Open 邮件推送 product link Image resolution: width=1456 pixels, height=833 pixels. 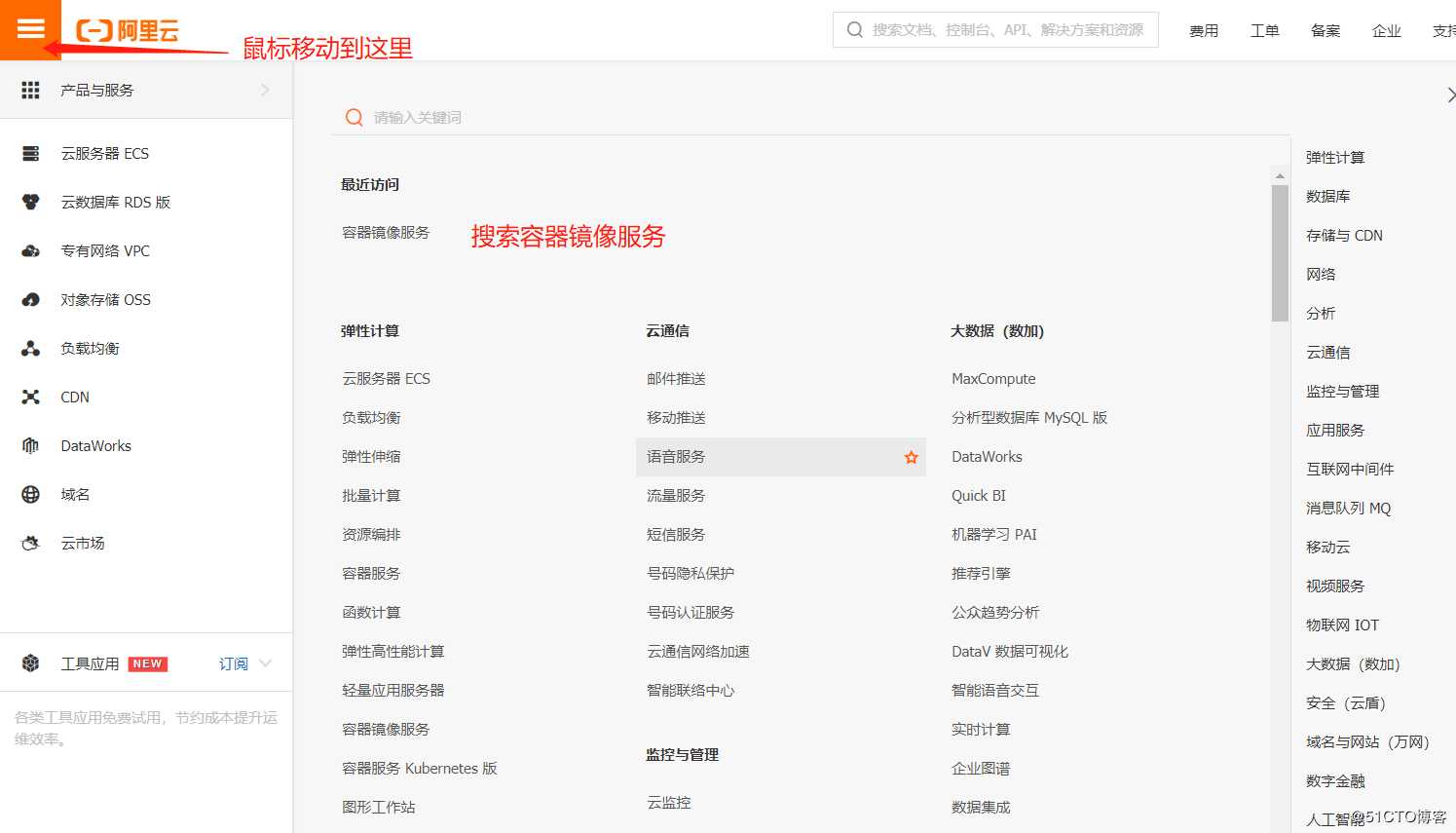point(676,378)
